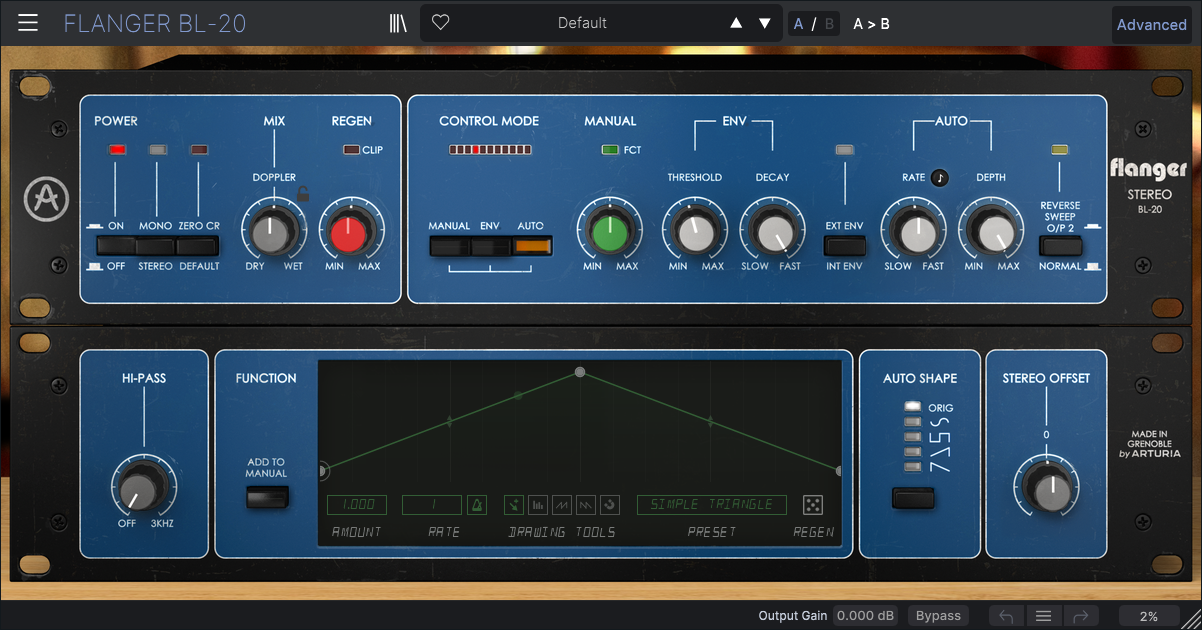Click the tempo sync note icon
The image size is (1202, 630).
(939, 178)
